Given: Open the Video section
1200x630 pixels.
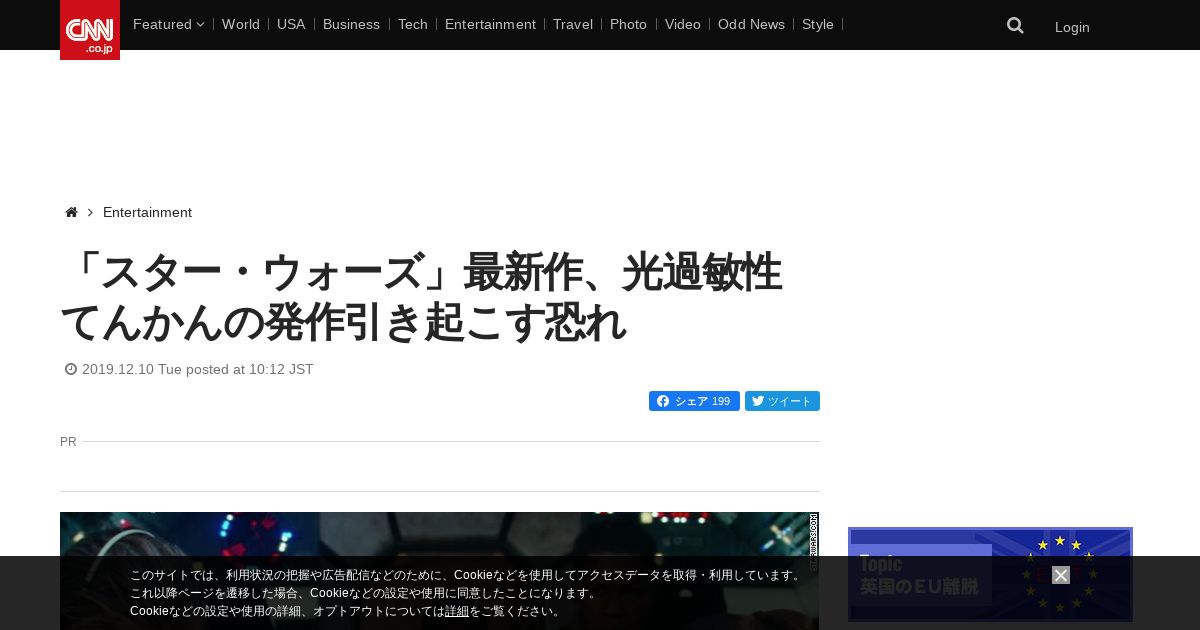Looking at the screenshot, I should tap(683, 24).
